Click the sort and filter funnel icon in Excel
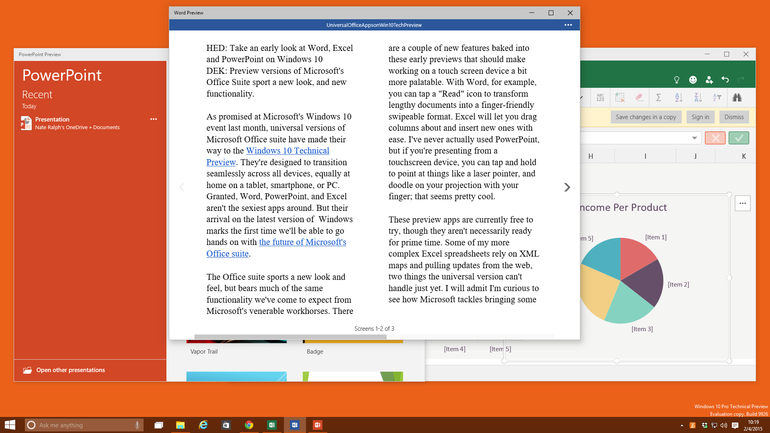770x433 pixels. point(717,98)
